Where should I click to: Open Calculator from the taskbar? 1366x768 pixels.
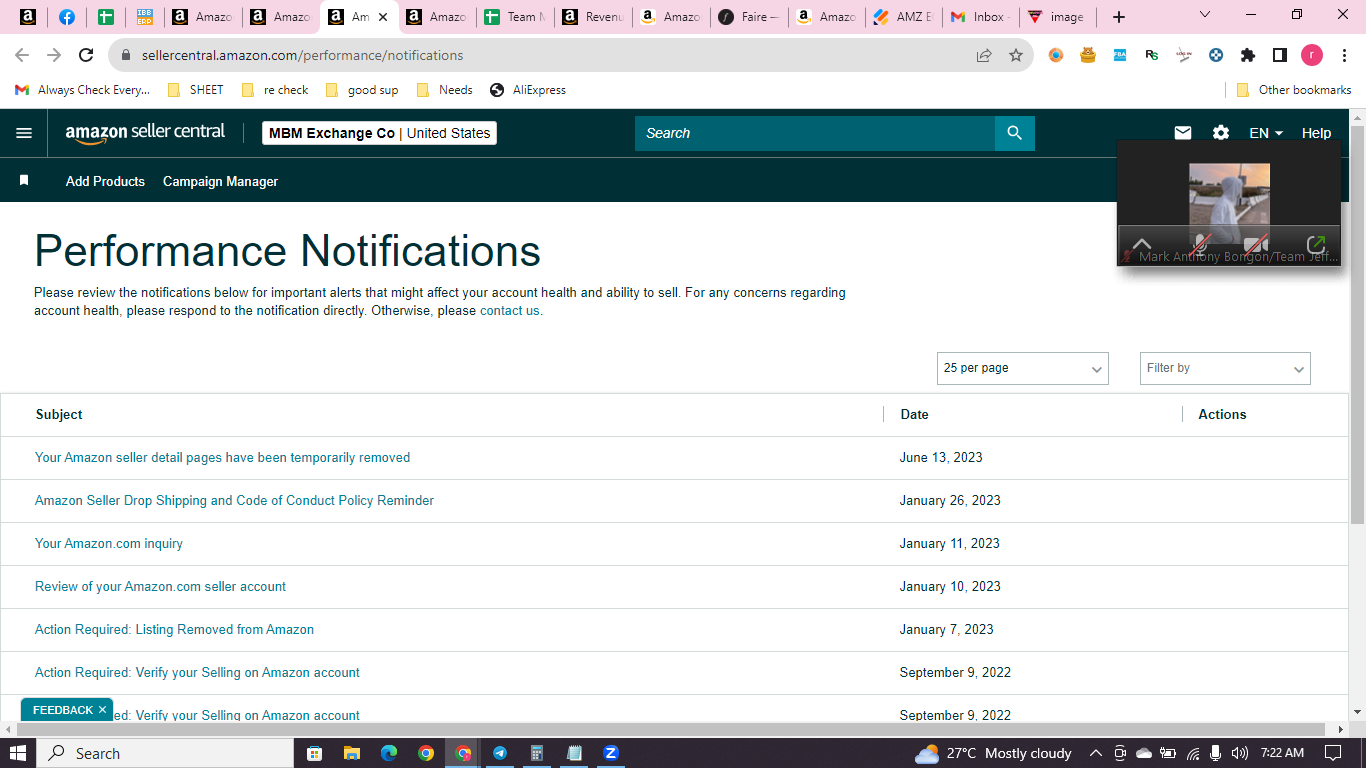tap(537, 753)
